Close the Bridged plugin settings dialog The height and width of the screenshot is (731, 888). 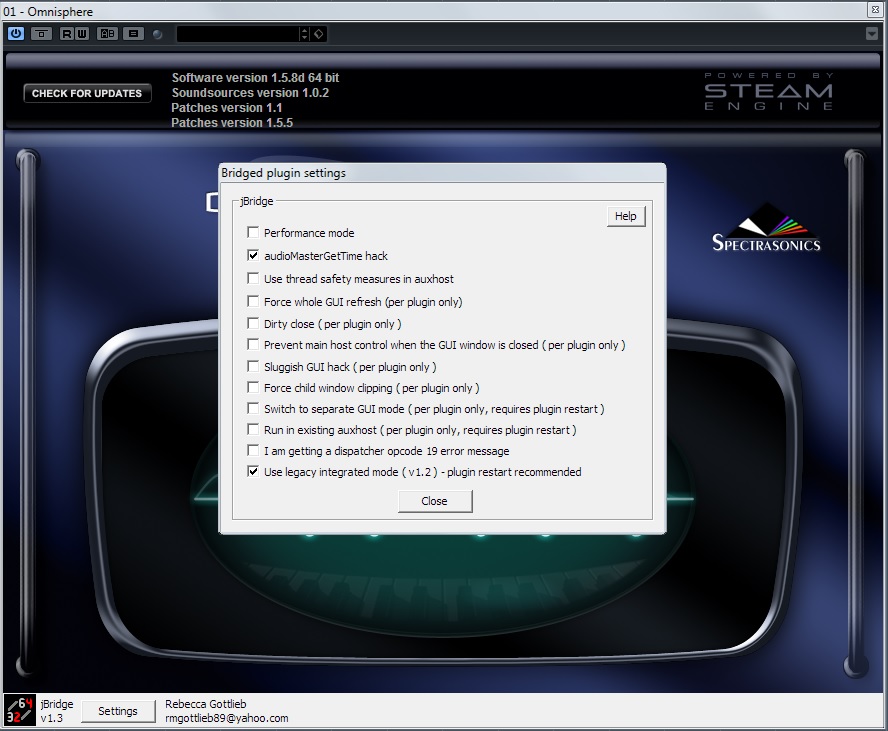coord(434,501)
